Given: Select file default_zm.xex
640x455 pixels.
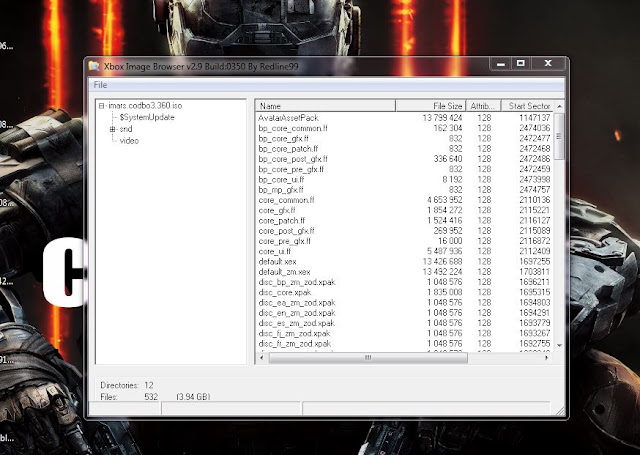Looking at the screenshot, I should click(284, 272).
